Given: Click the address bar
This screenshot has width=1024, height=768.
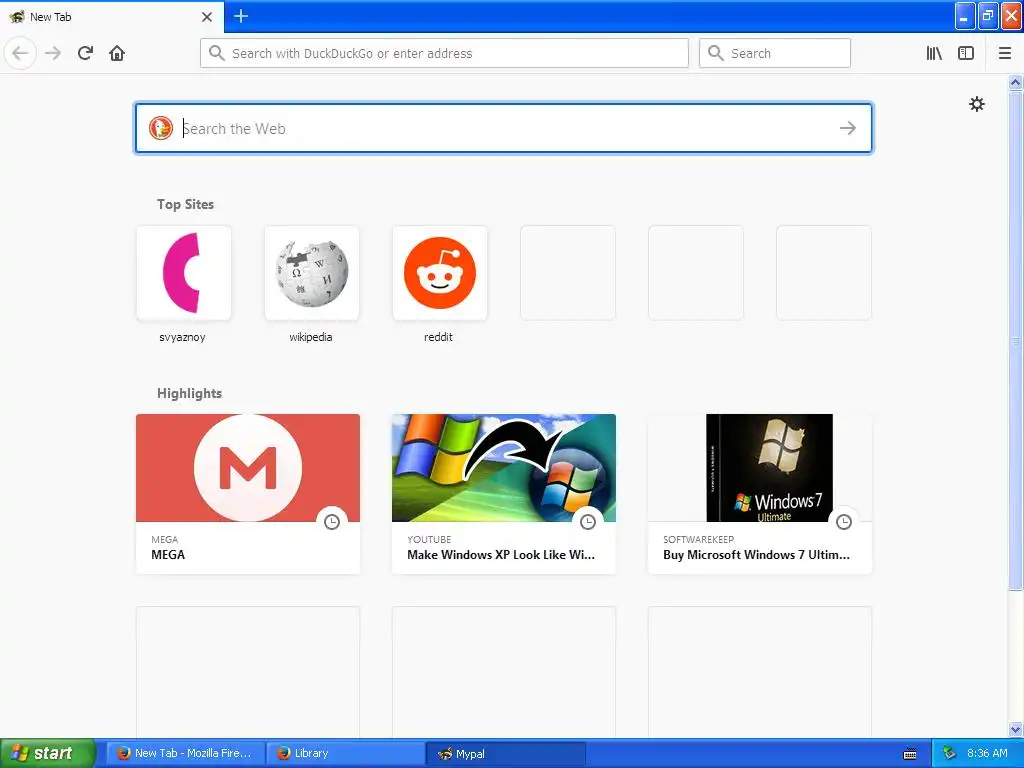Looking at the screenshot, I should pos(444,53).
